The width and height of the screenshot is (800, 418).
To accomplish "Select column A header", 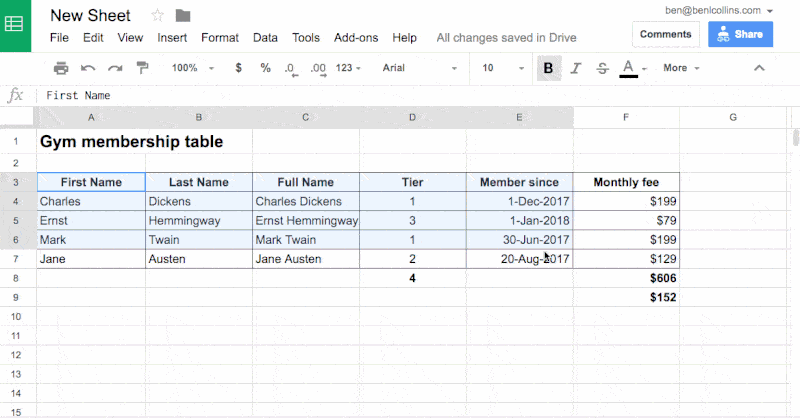I will 91,117.
